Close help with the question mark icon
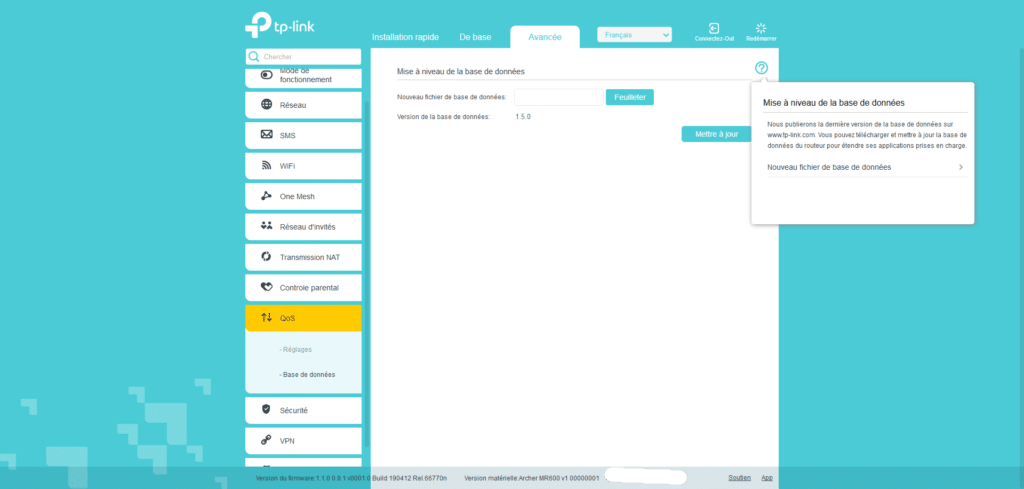Viewport: 1024px width, 489px height. coord(761,68)
